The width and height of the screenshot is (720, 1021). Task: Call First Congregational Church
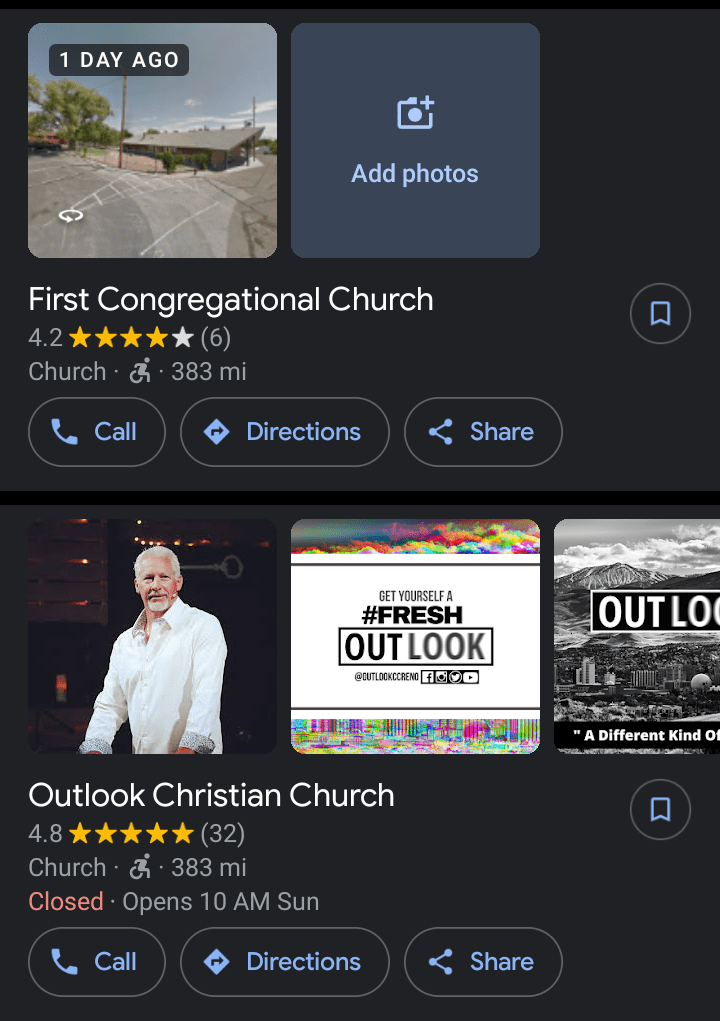(x=96, y=432)
